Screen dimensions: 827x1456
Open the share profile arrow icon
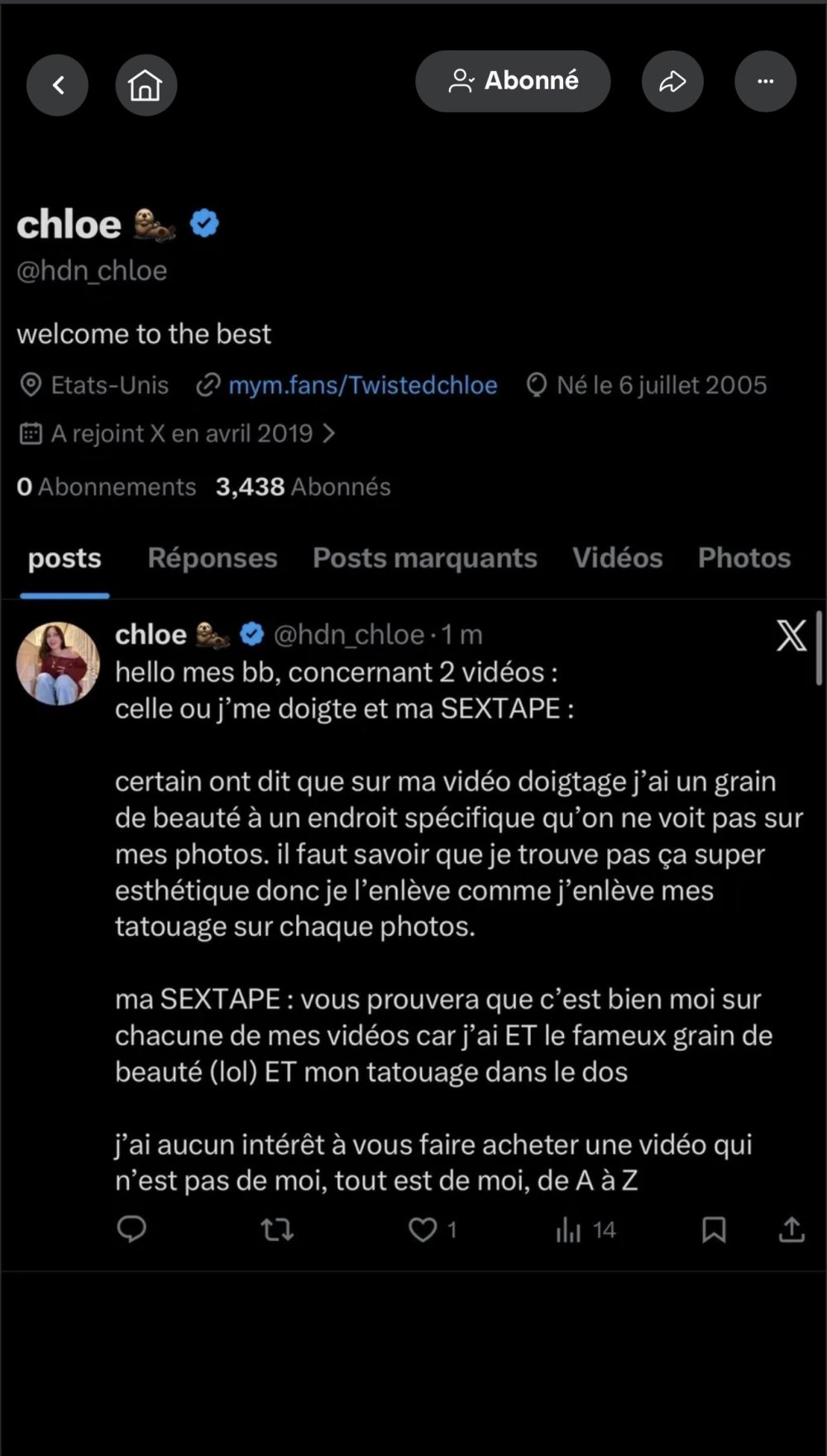(672, 81)
